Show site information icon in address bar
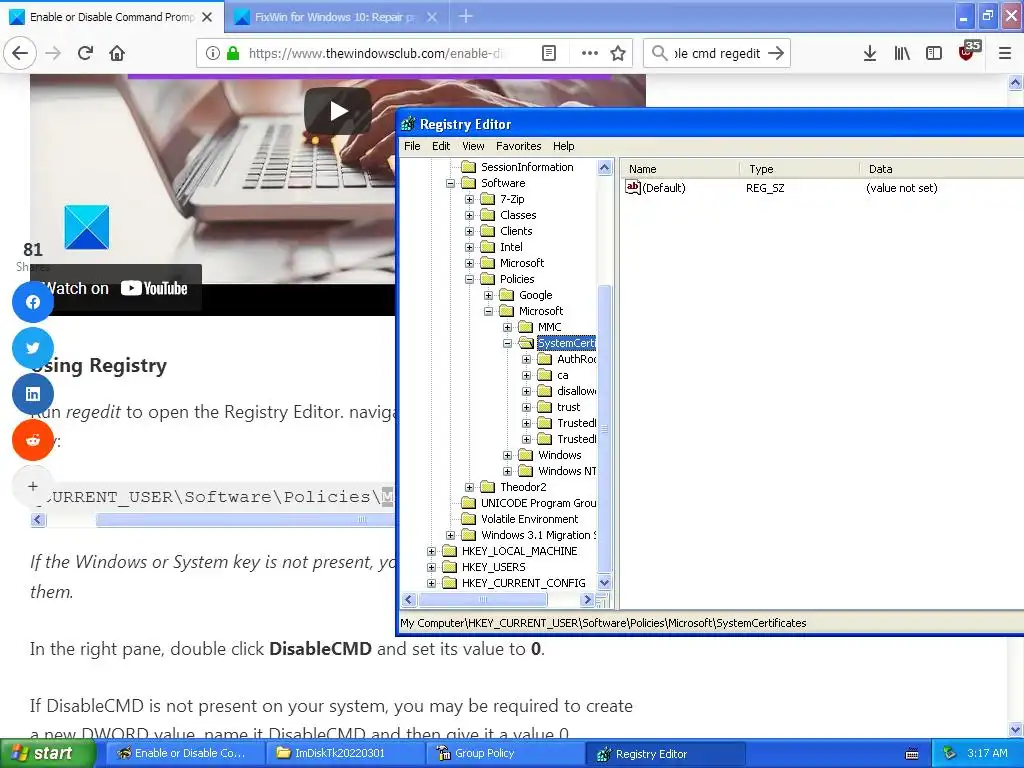1024x768 pixels. [213, 53]
